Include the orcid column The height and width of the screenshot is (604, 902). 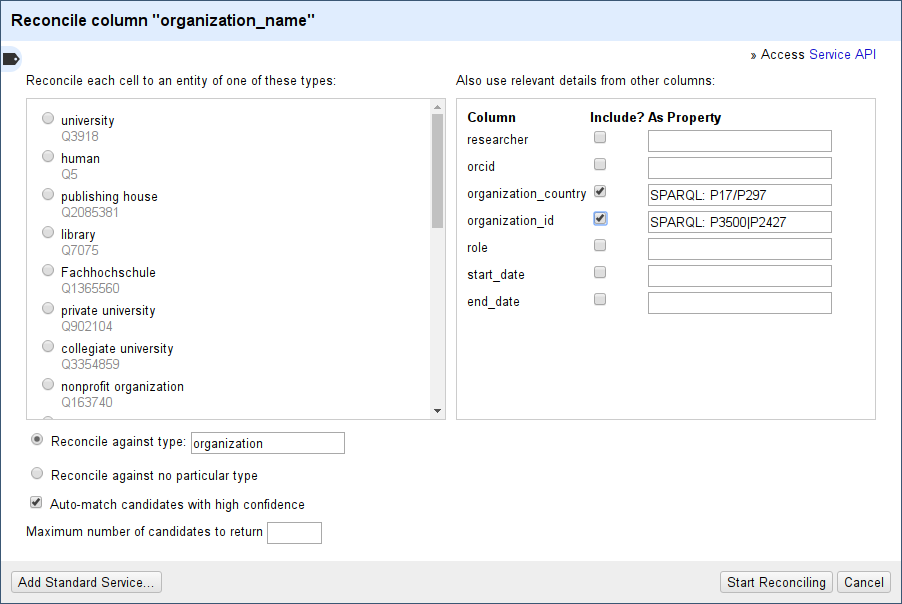[600, 165]
